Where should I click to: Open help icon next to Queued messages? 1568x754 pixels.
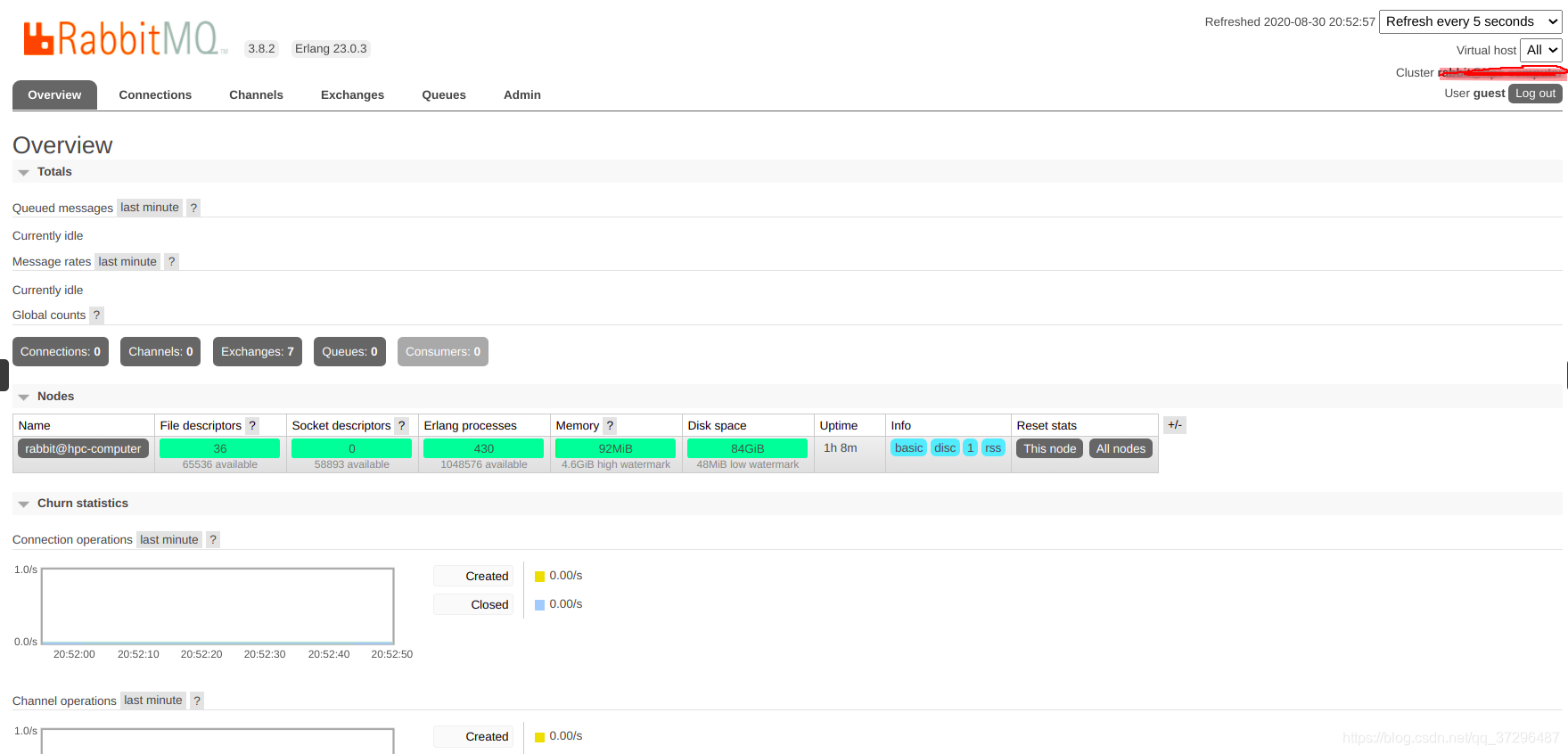click(193, 208)
